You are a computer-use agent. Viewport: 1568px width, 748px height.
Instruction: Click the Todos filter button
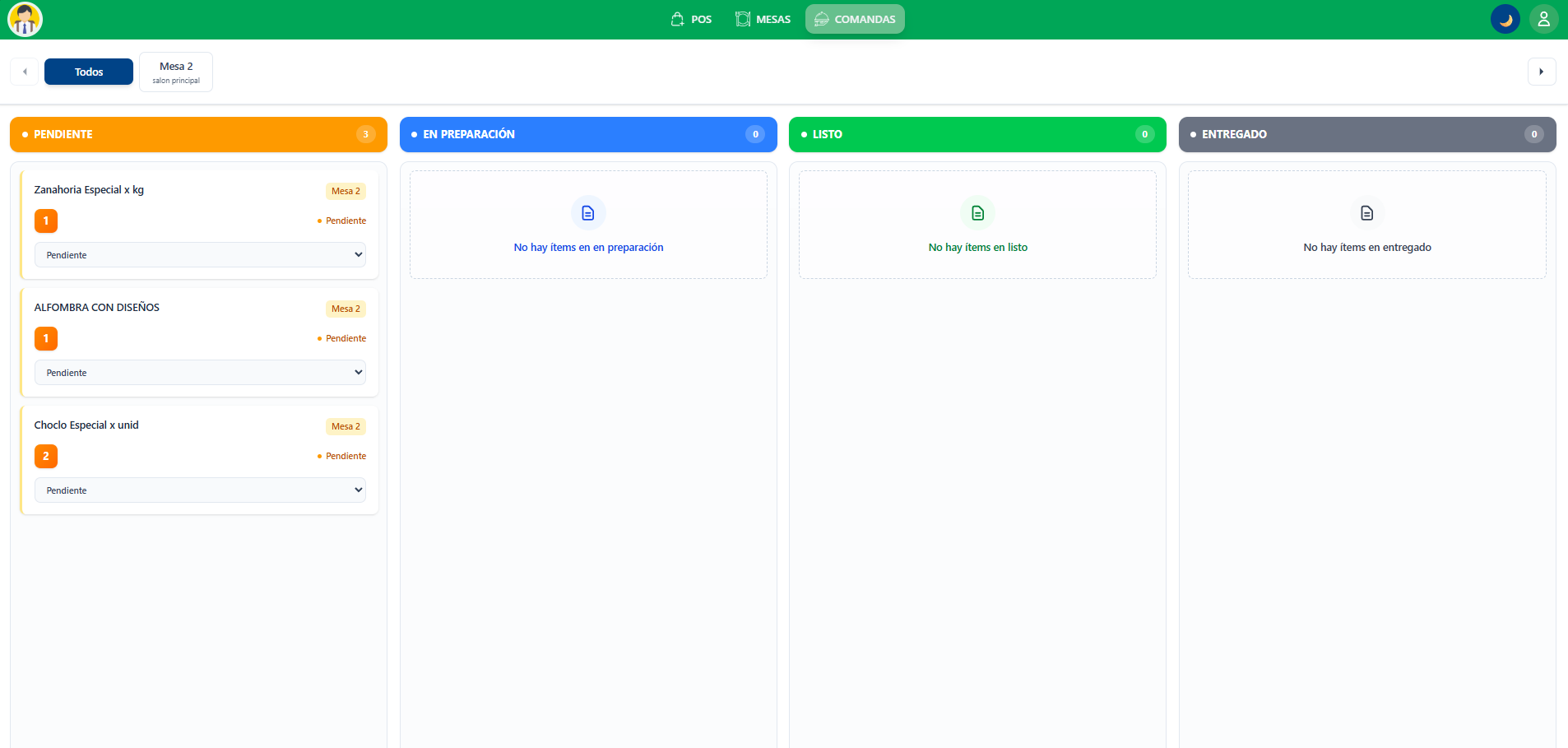[89, 72]
